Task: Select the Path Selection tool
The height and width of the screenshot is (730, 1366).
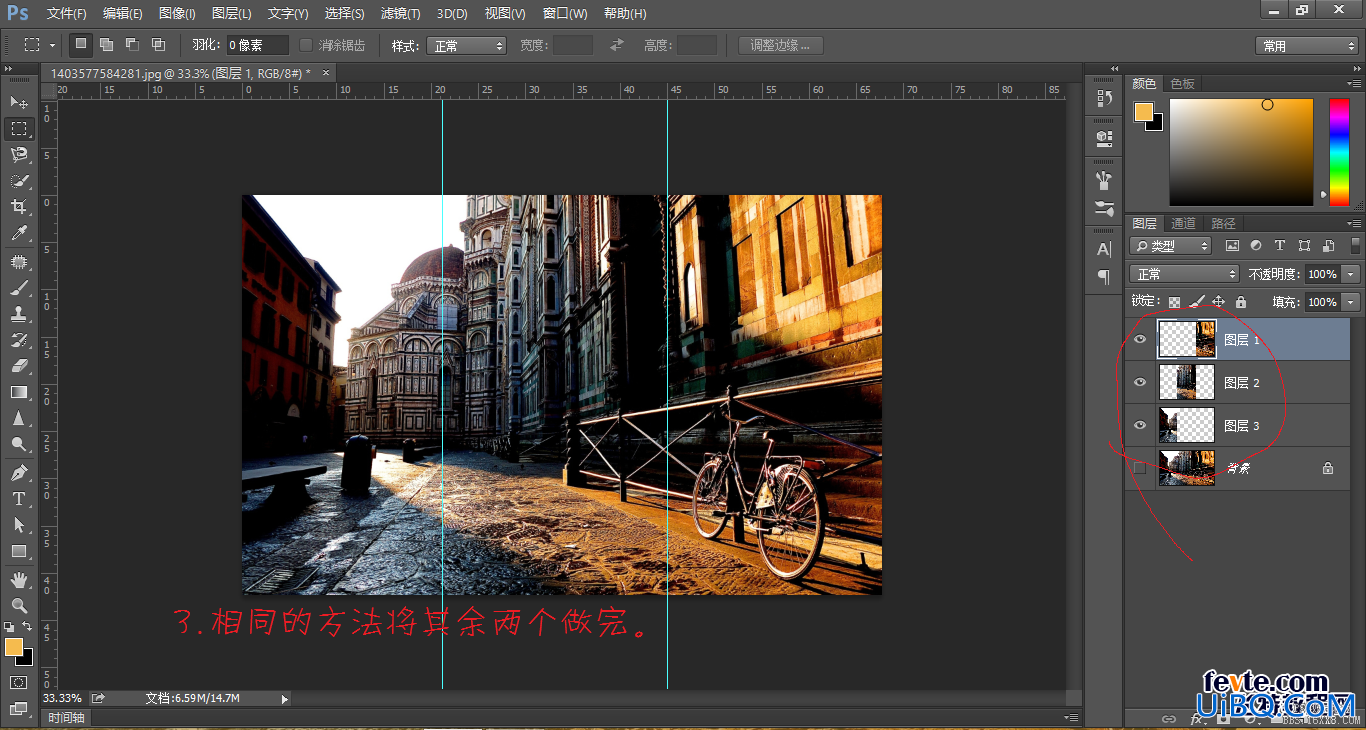Action: point(19,525)
